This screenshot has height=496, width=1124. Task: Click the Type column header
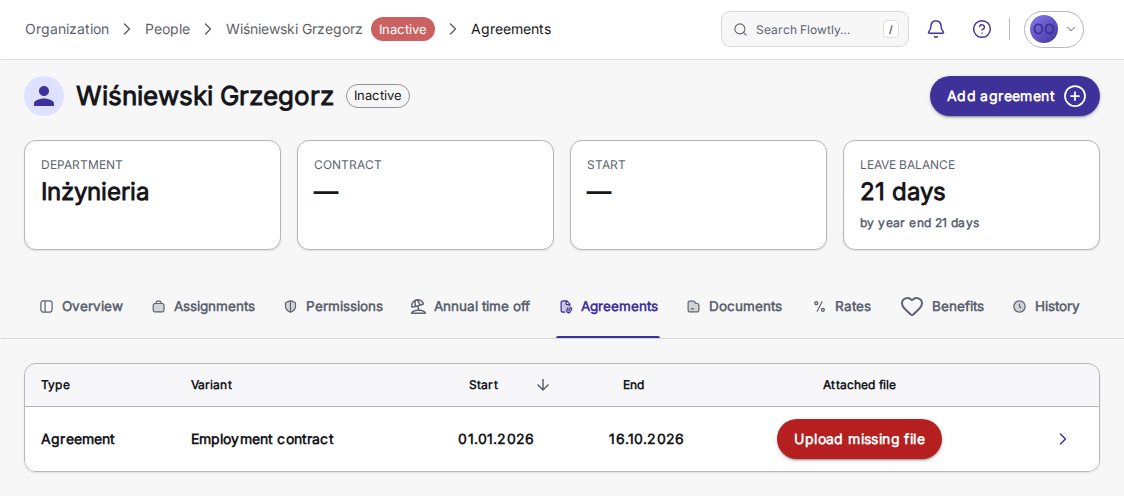click(x=55, y=385)
